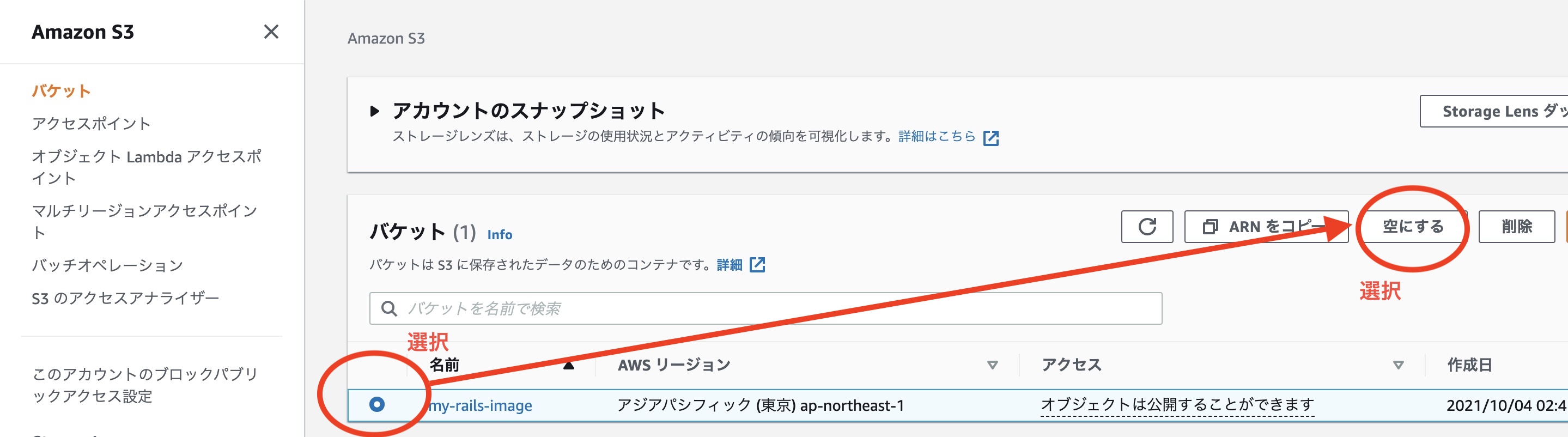Click the search magnifier icon in bucket search
Viewport: 1568px width, 437px height.
[x=389, y=308]
